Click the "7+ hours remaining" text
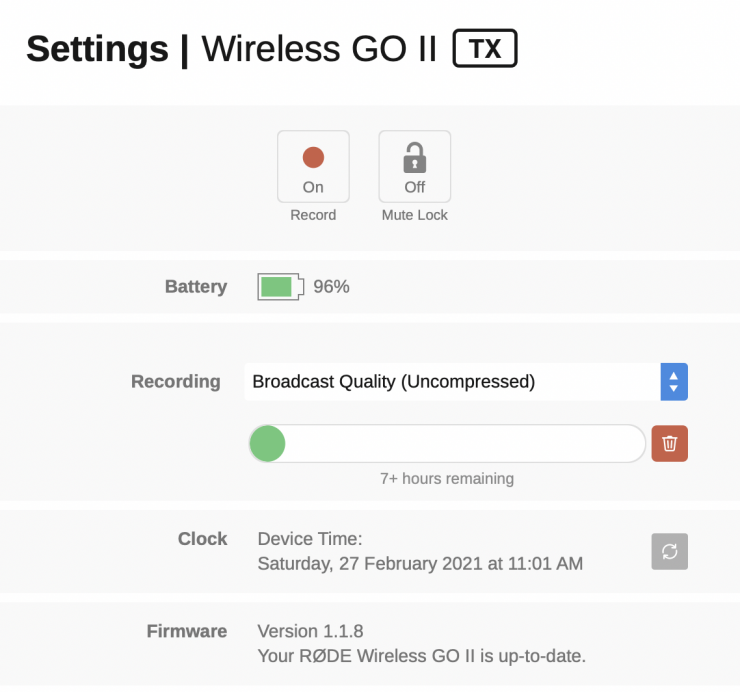 coord(447,478)
